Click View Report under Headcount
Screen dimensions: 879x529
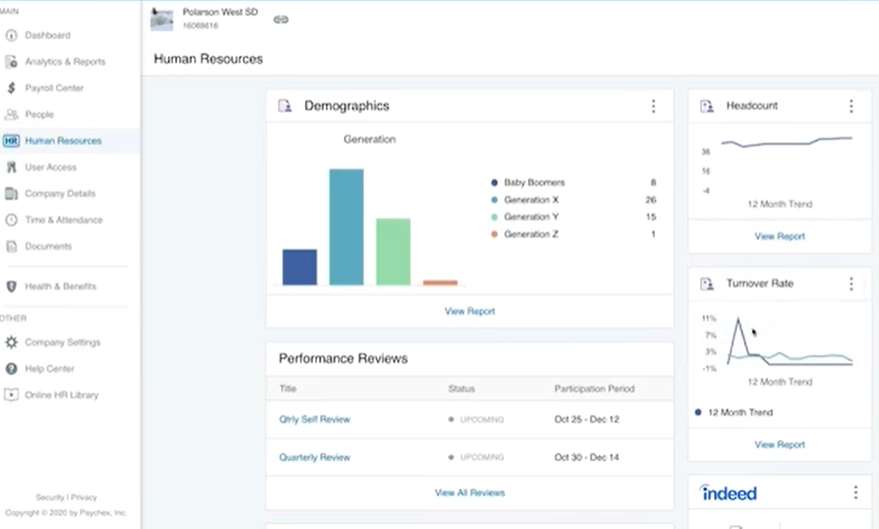780,236
